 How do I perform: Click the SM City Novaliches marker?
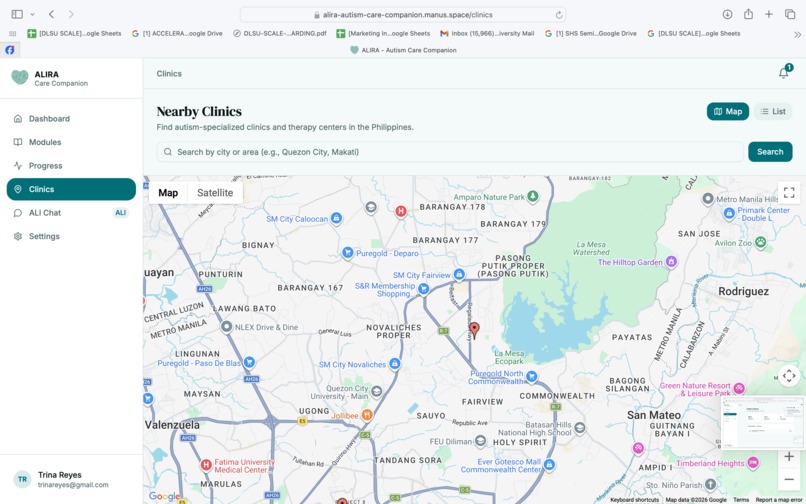(395, 364)
